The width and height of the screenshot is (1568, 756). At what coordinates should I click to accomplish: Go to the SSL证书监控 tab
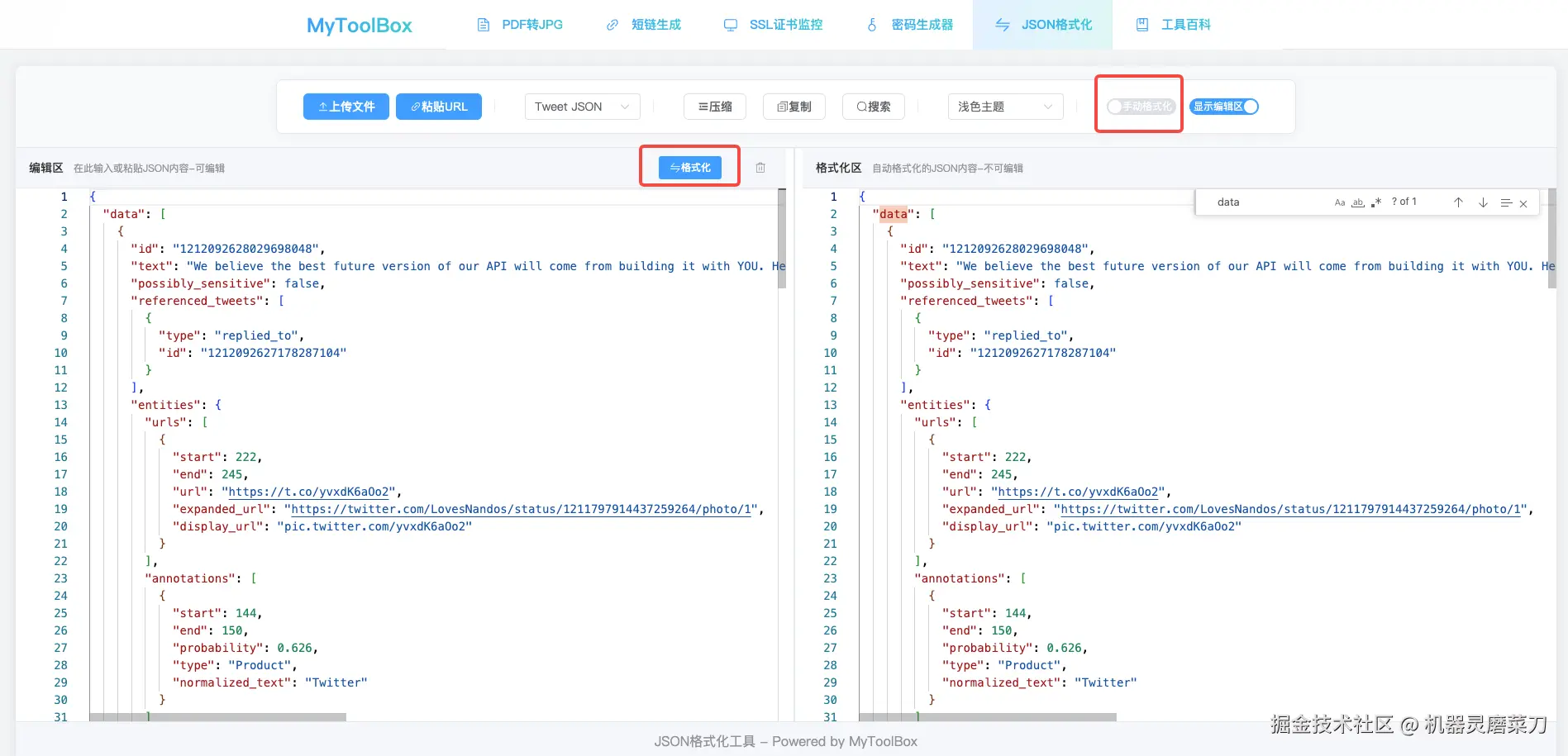773,25
